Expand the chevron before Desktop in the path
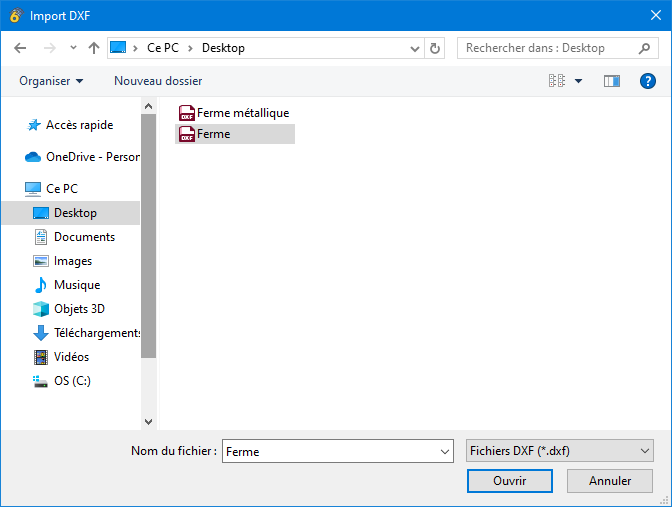This screenshot has width=672, height=507. click(x=190, y=48)
